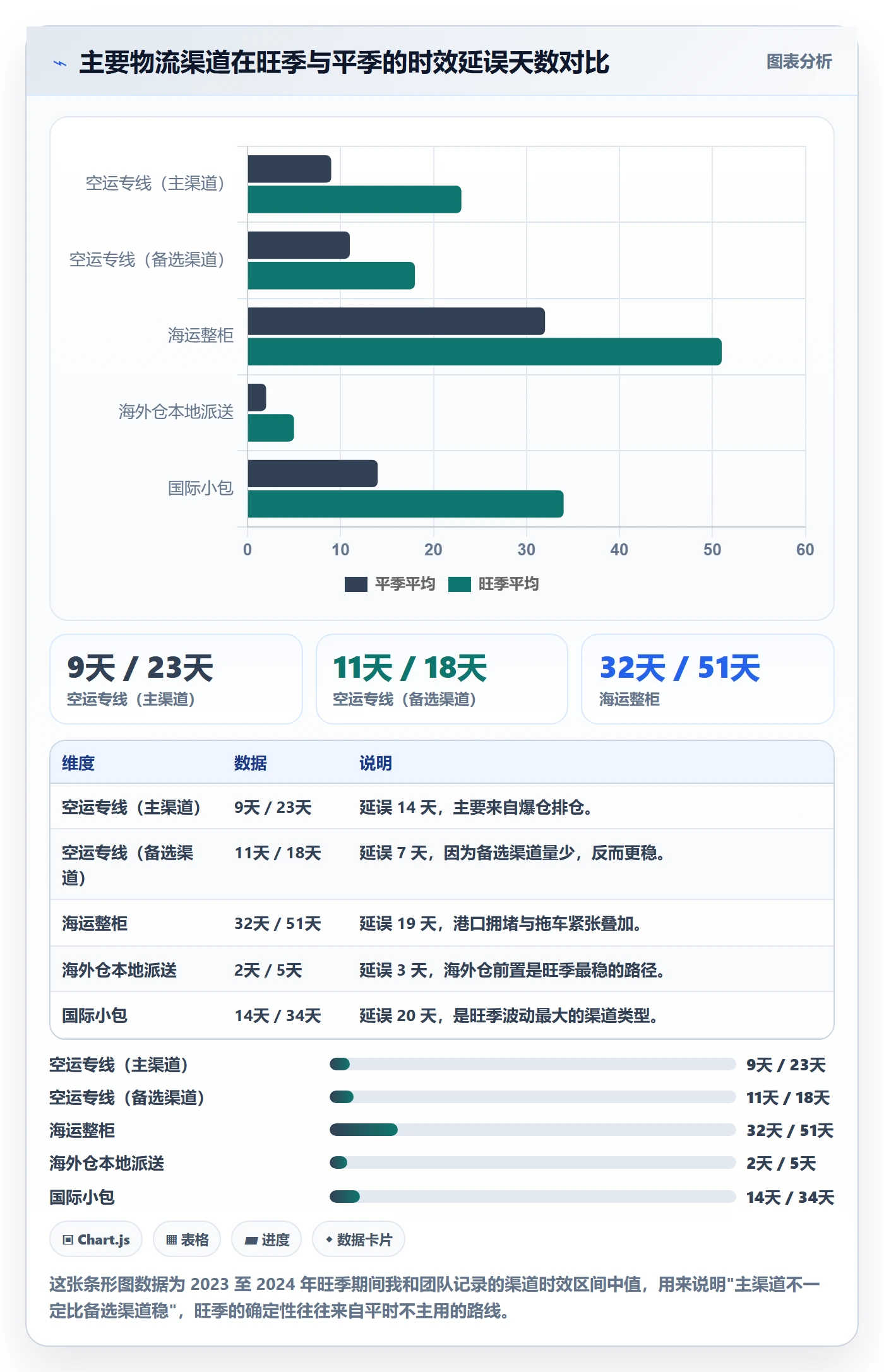Select the 32天 / 51天 海运整柜 card
This screenshot has width=884, height=1372.
click(708, 679)
